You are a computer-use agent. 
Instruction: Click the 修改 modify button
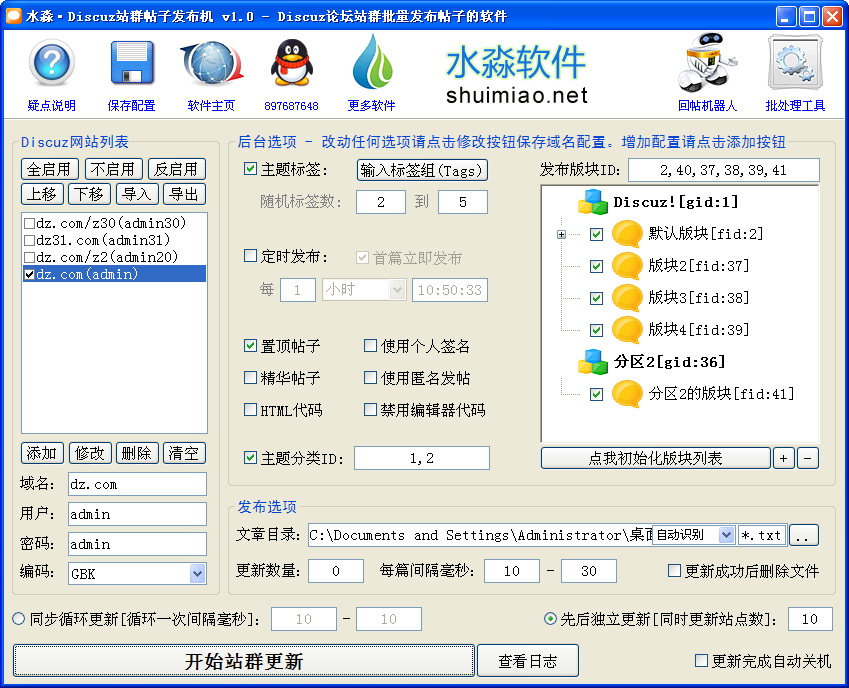point(90,453)
